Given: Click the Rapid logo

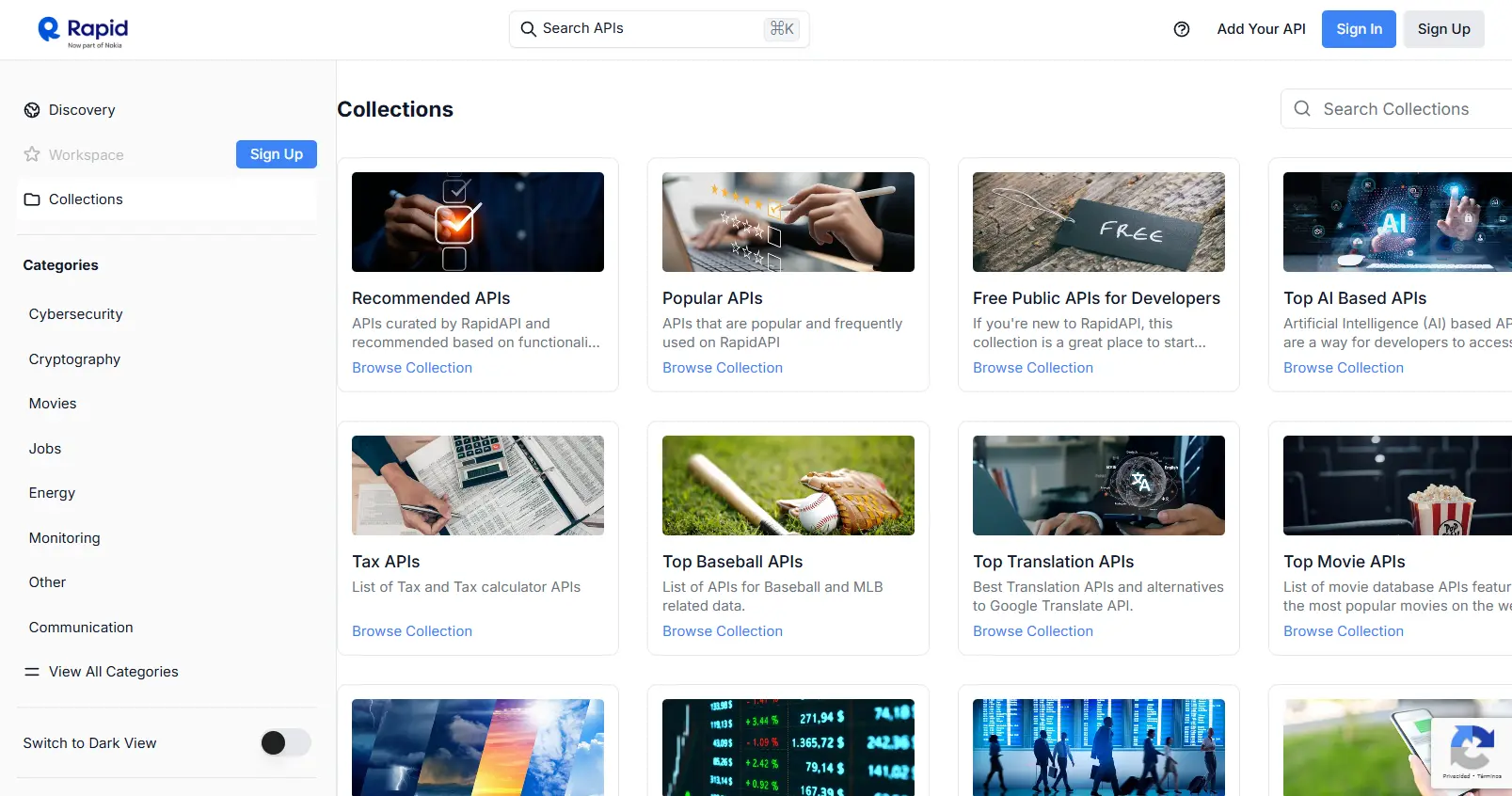Looking at the screenshot, I should click(83, 31).
